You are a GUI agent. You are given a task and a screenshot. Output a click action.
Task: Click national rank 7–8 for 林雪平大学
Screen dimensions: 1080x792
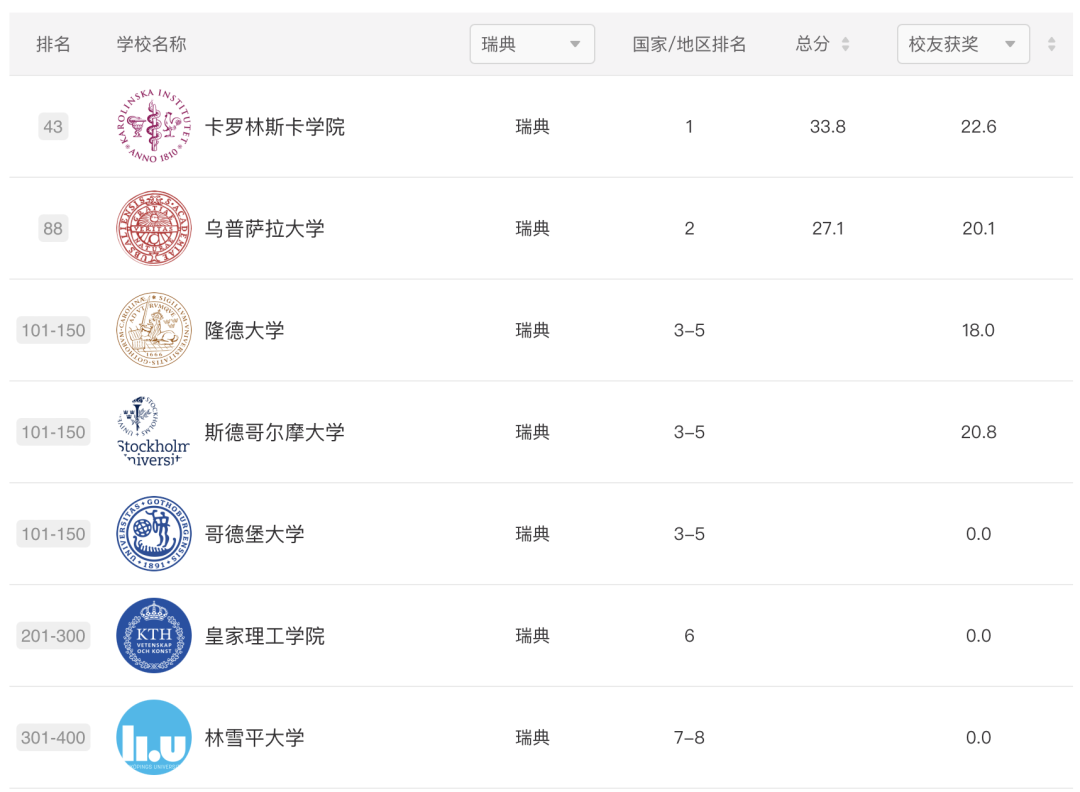point(689,738)
